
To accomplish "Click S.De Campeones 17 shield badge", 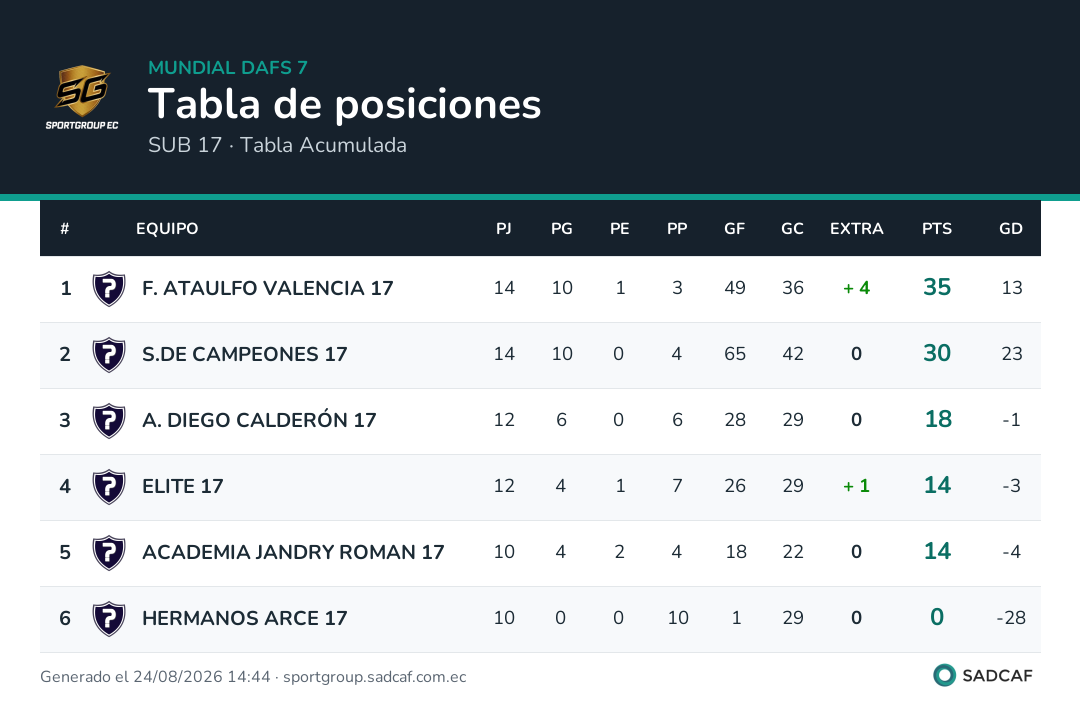I will pyautogui.click(x=109, y=355).
